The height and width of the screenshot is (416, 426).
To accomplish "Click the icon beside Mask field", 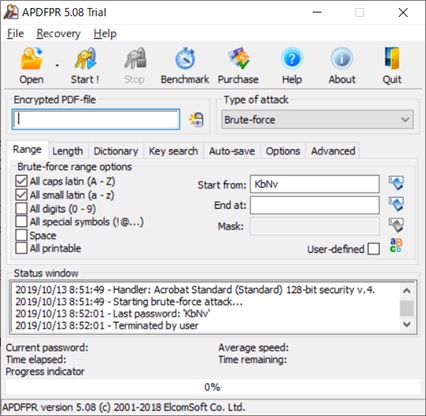I will click(x=396, y=225).
